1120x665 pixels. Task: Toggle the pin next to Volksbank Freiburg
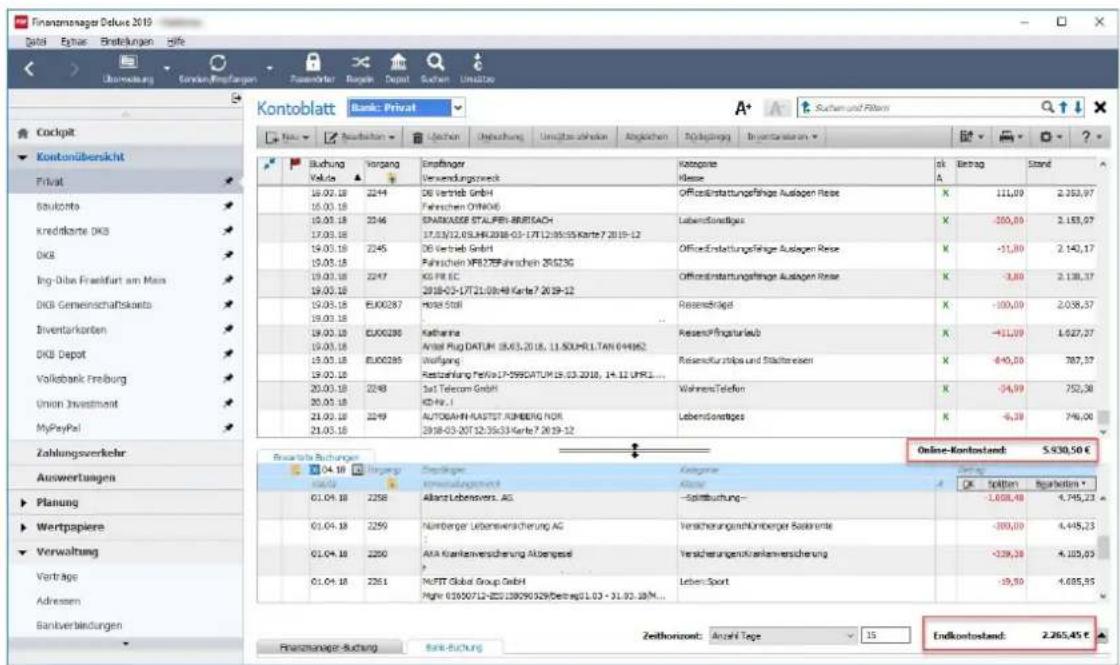click(x=228, y=379)
